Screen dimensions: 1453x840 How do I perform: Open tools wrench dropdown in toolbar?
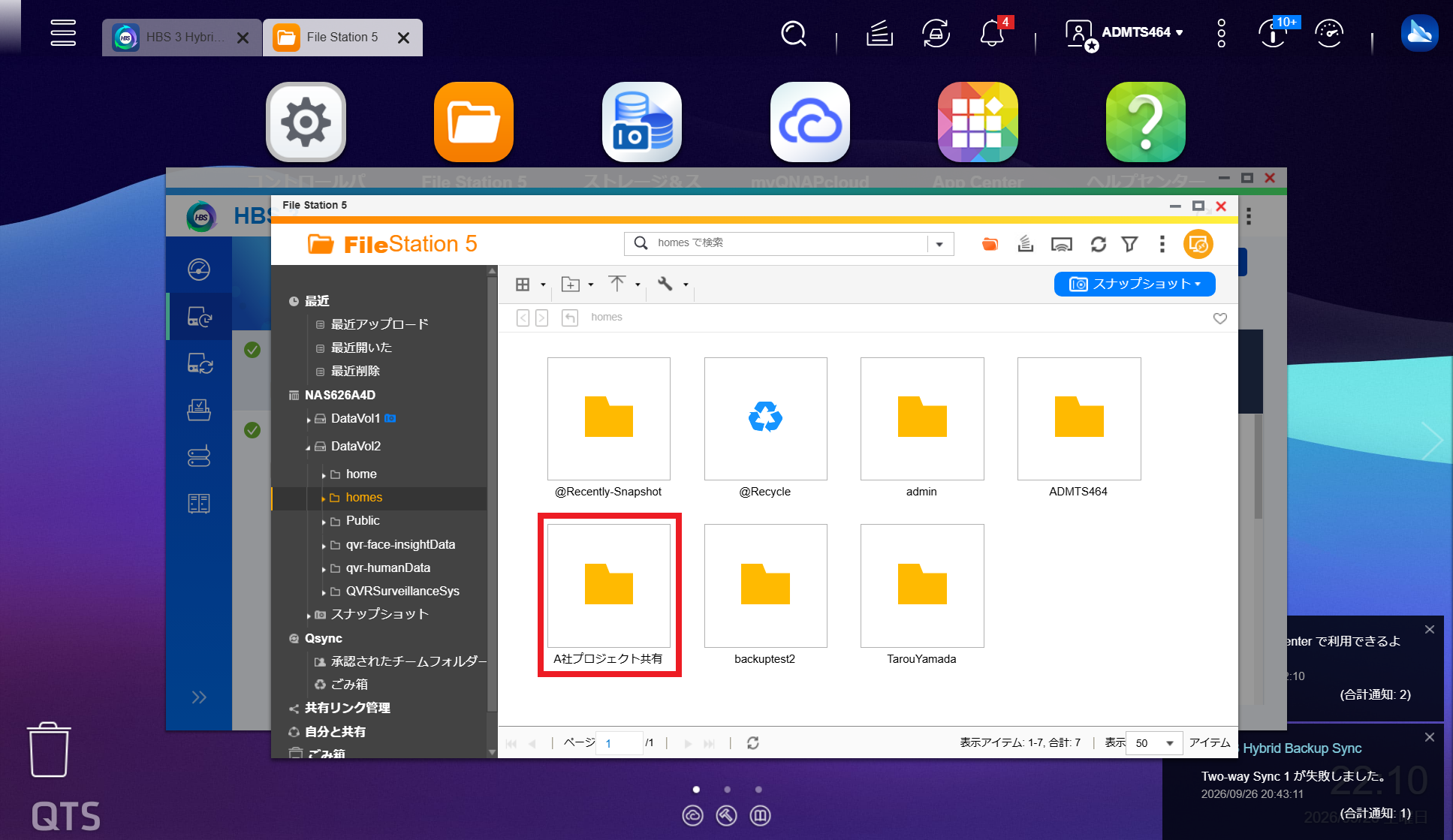pyautogui.click(x=672, y=285)
